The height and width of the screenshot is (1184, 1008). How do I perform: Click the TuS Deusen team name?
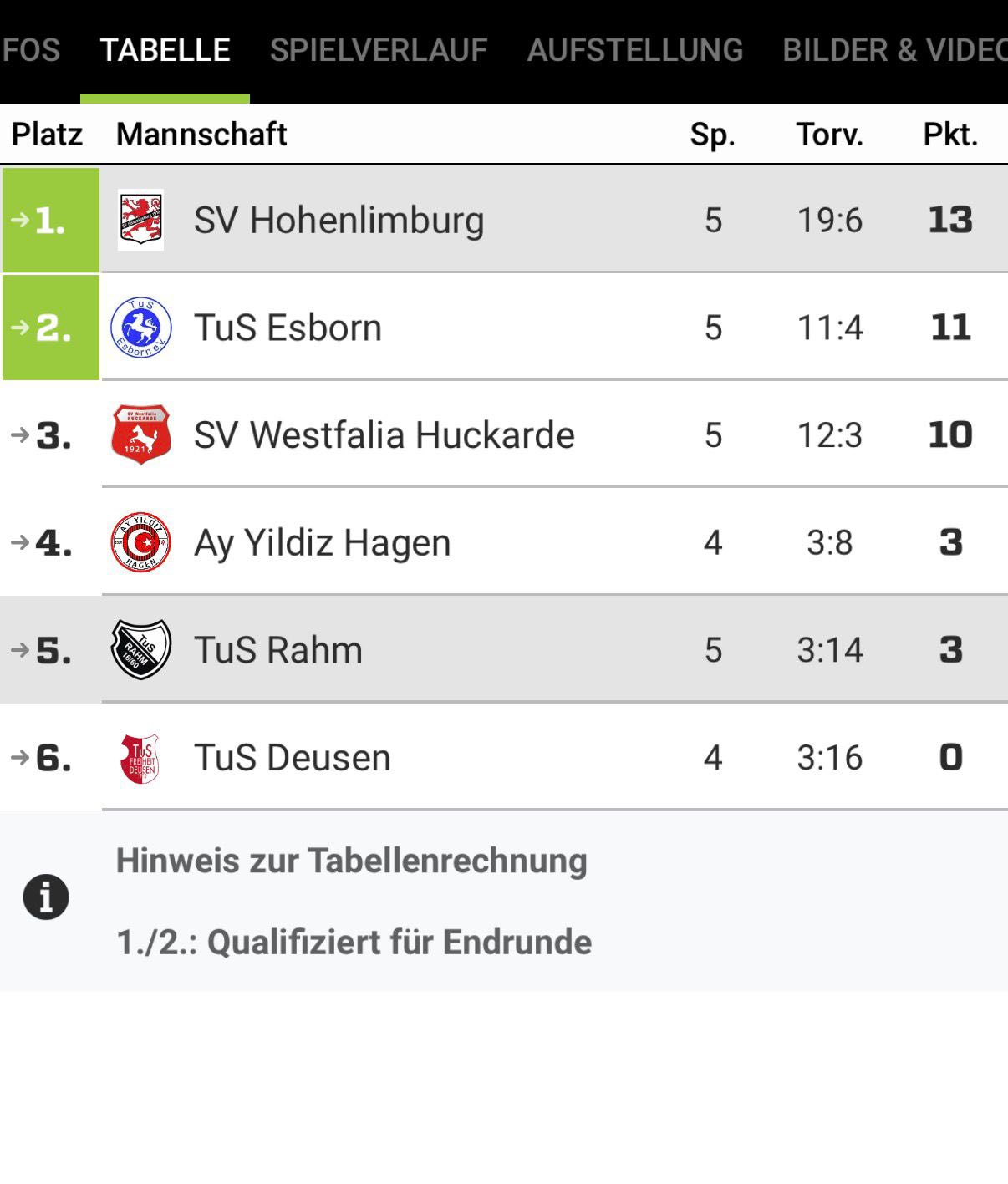(x=292, y=758)
